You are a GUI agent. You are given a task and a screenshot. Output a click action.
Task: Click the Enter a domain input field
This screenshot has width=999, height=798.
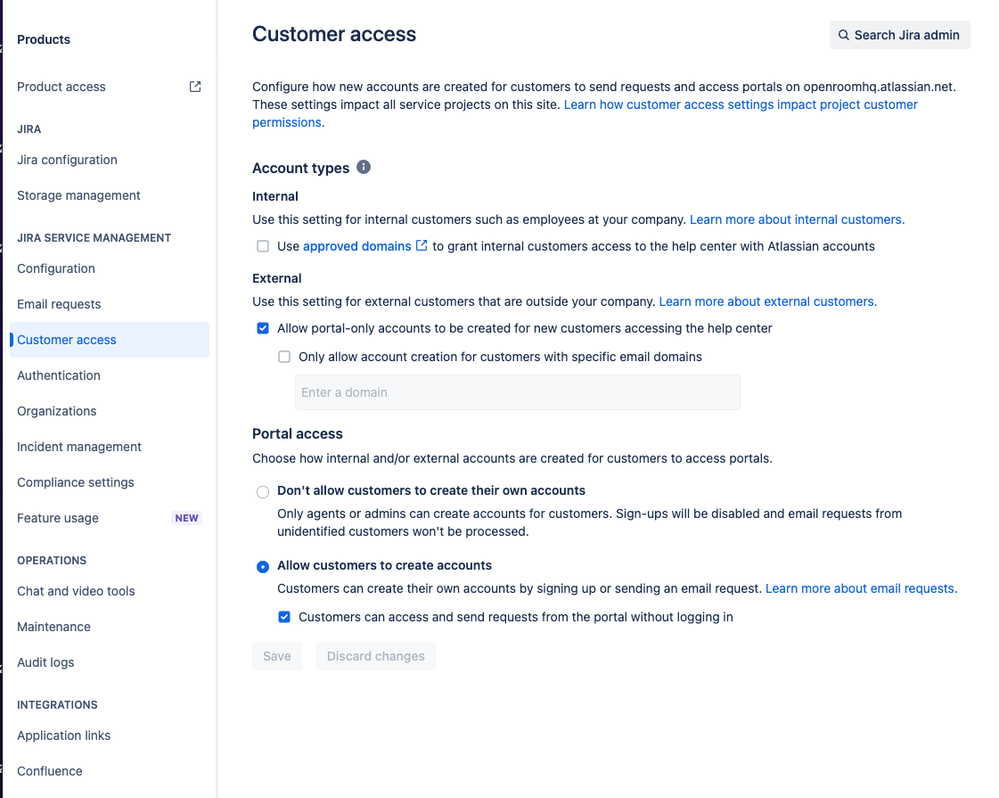tap(517, 392)
